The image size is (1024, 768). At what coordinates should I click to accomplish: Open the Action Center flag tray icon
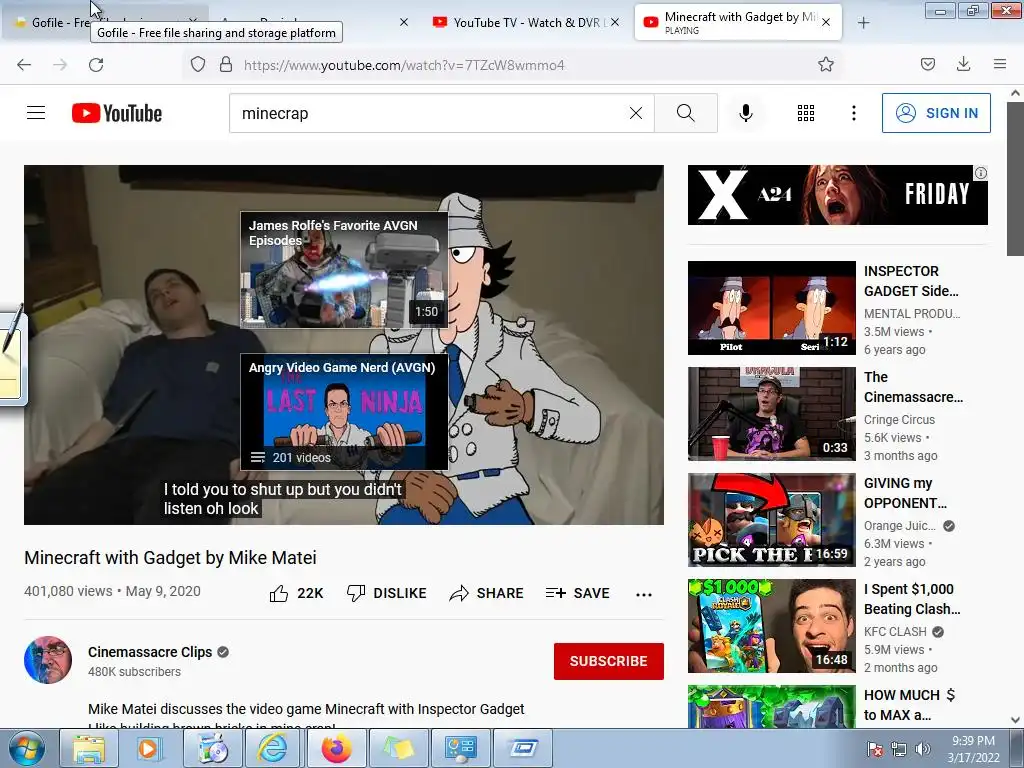pyautogui.click(x=875, y=749)
